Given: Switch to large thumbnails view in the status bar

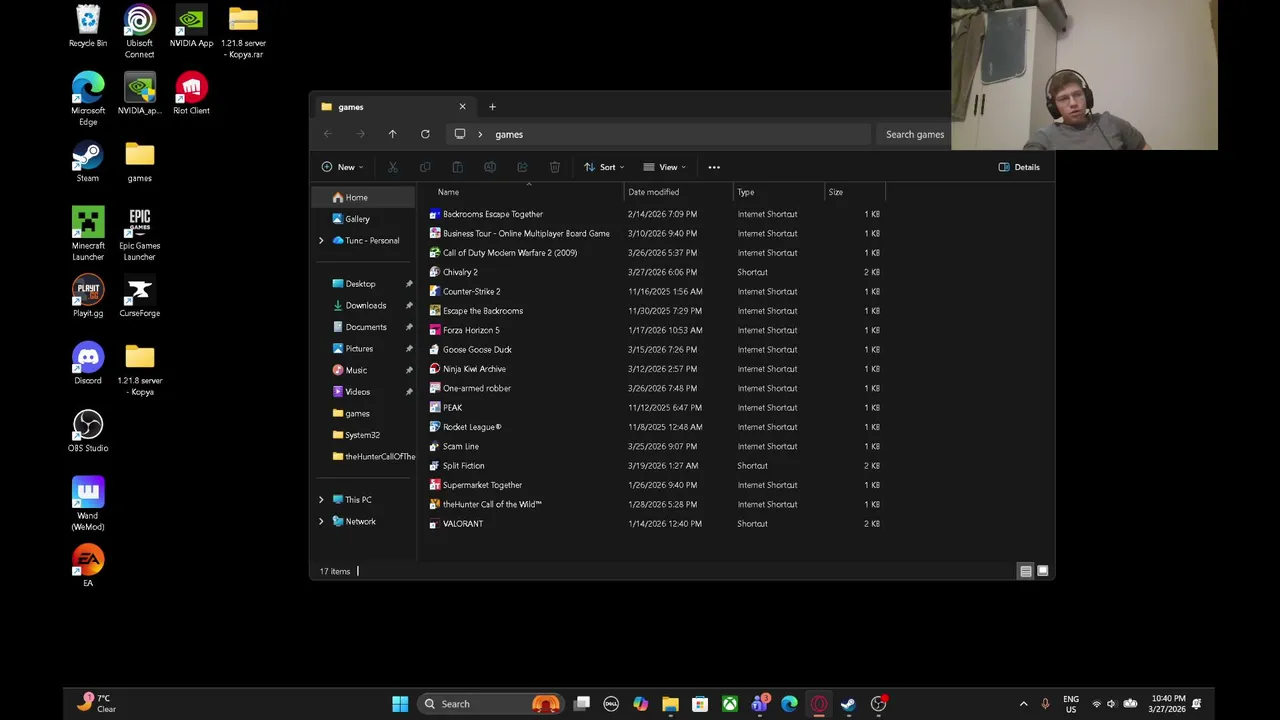Looking at the screenshot, I should tap(1042, 571).
